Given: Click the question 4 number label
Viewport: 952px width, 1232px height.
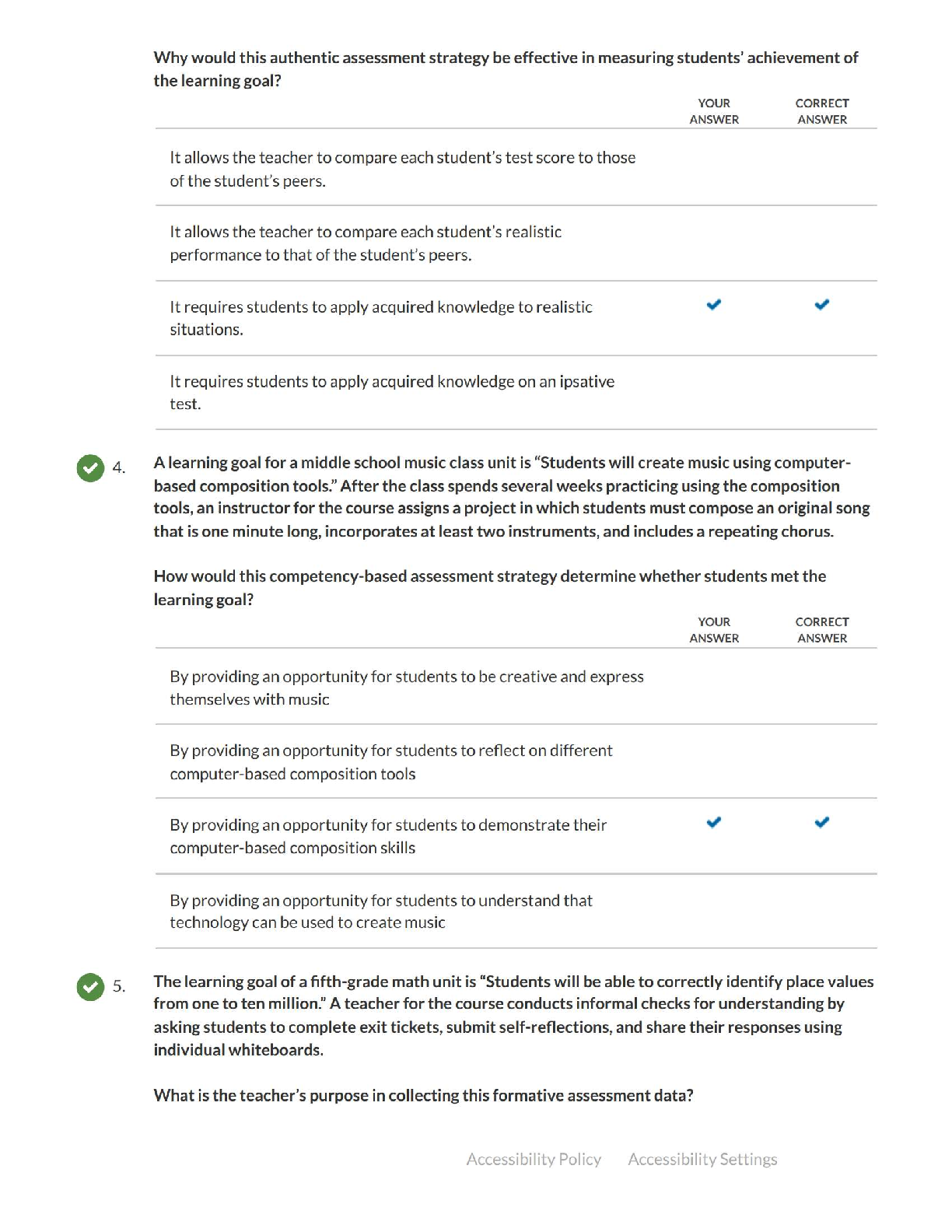Looking at the screenshot, I should coord(119,467).
